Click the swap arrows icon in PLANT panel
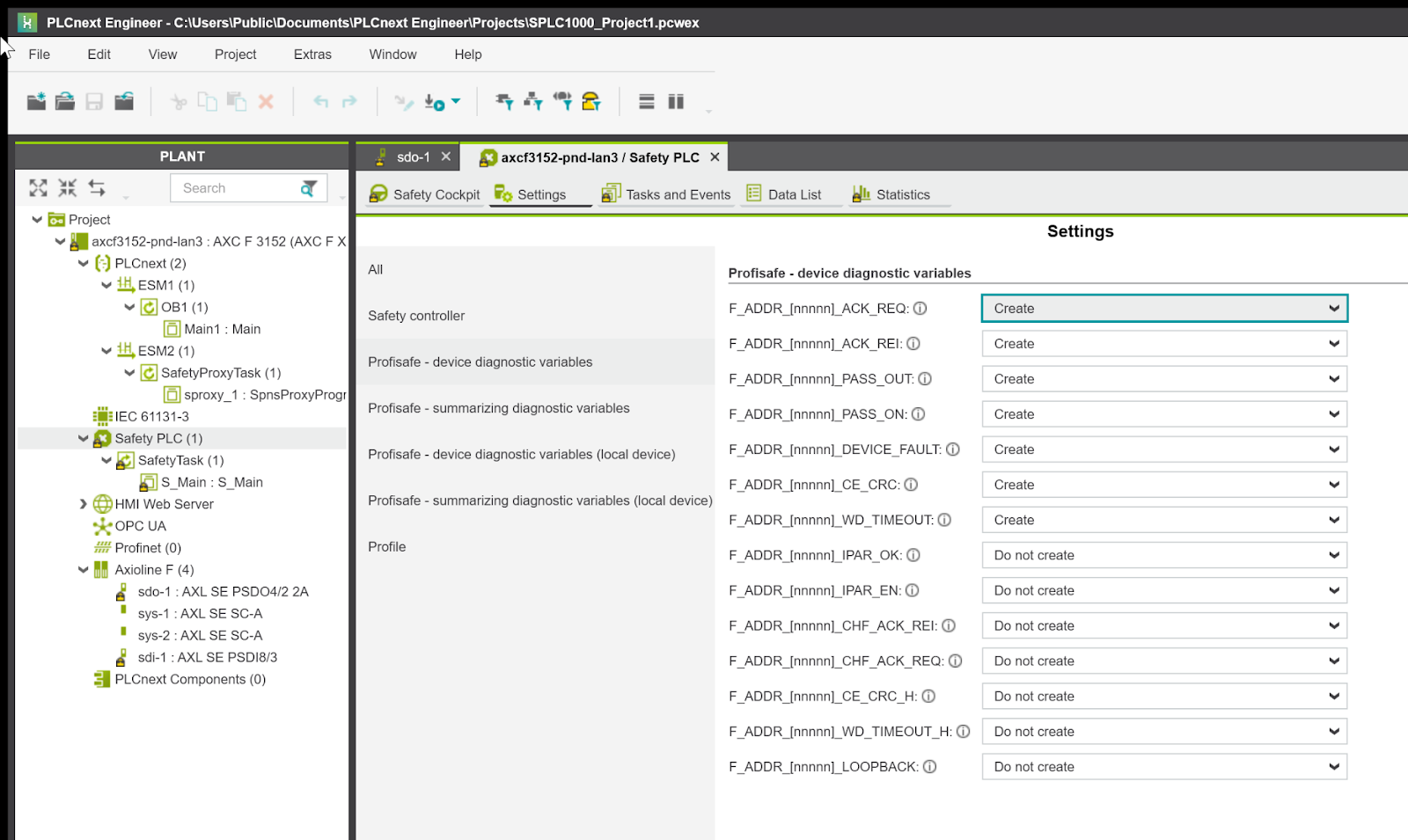 (97, 187)
